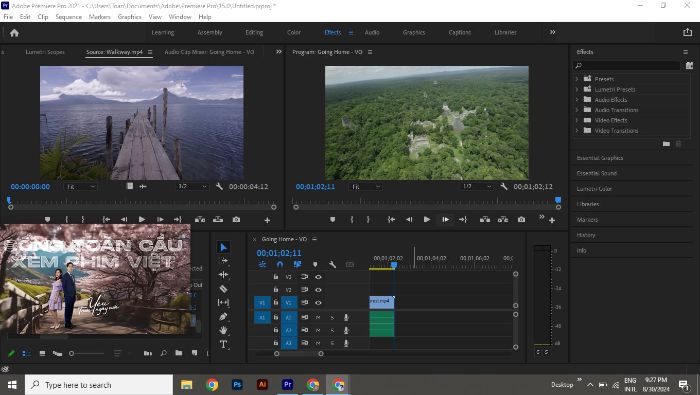This screenshot has width=700, height=395.
Task: Select the Razor tool
Action: tap(224, 289)
